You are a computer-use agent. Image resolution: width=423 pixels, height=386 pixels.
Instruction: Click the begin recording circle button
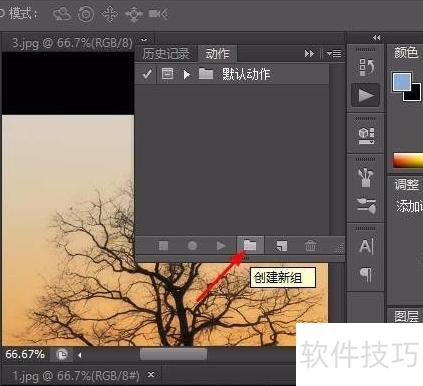(x=192, y=246)
